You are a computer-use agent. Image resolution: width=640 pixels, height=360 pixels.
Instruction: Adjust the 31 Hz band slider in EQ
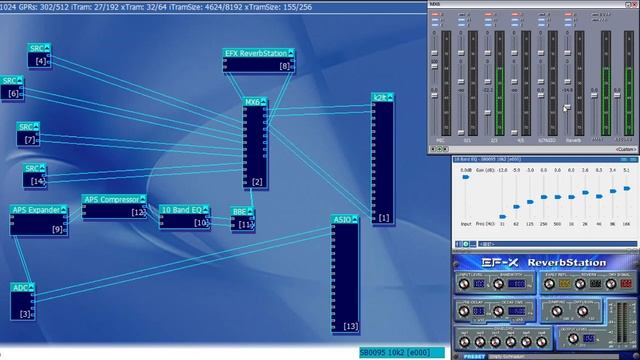[503, 216]
